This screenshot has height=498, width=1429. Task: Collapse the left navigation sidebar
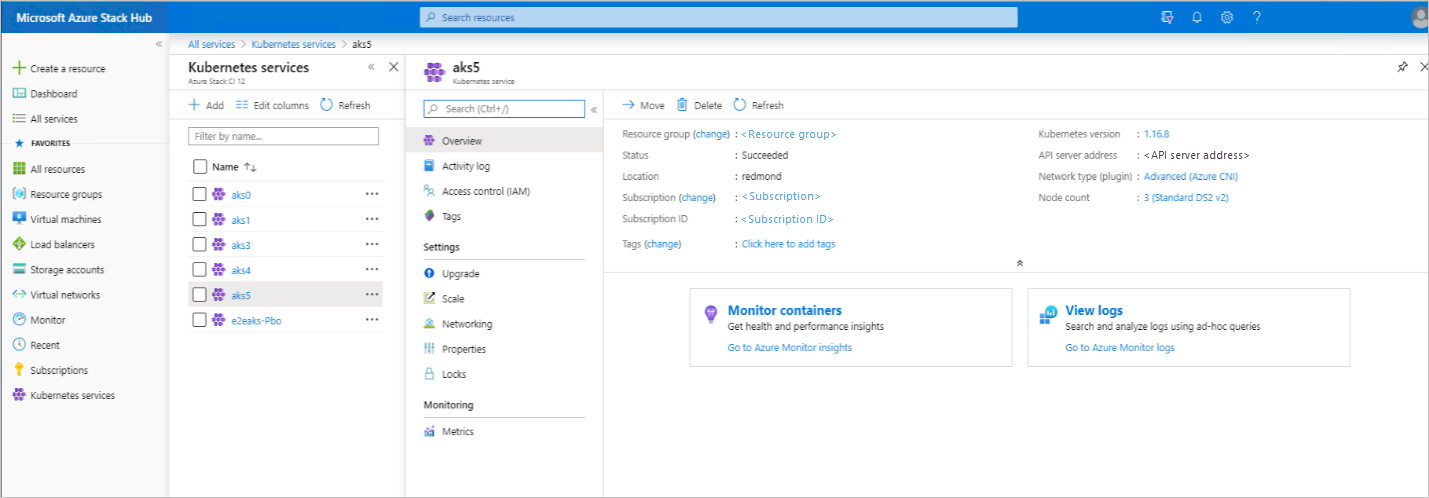[x=158, y=45]
